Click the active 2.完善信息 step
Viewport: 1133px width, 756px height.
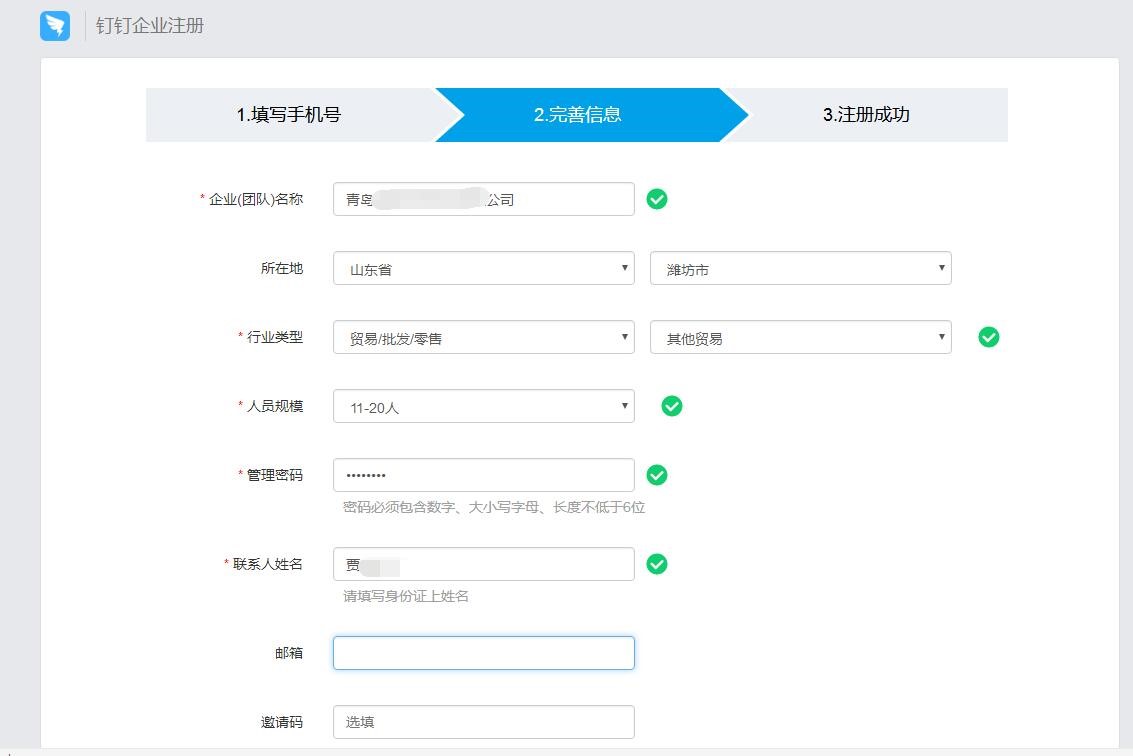tap(580, 114)
